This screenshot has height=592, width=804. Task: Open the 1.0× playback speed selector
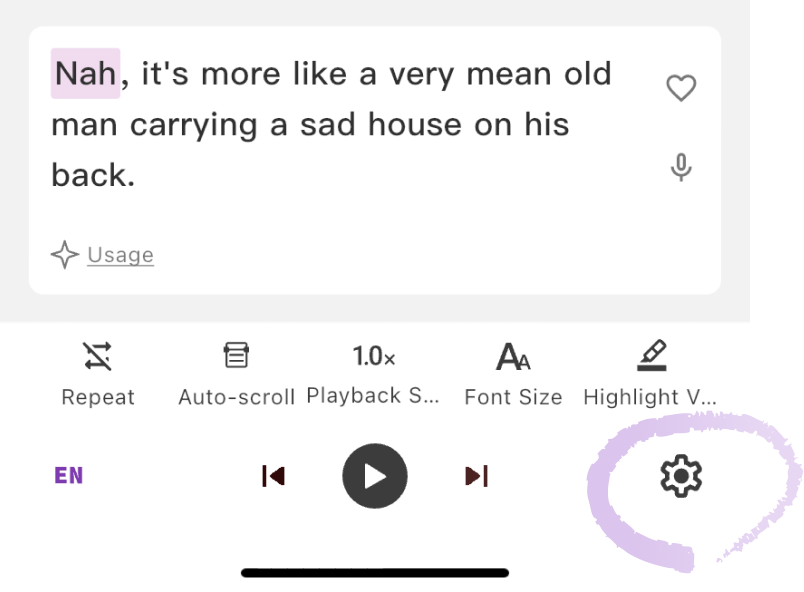pos(374,356)
